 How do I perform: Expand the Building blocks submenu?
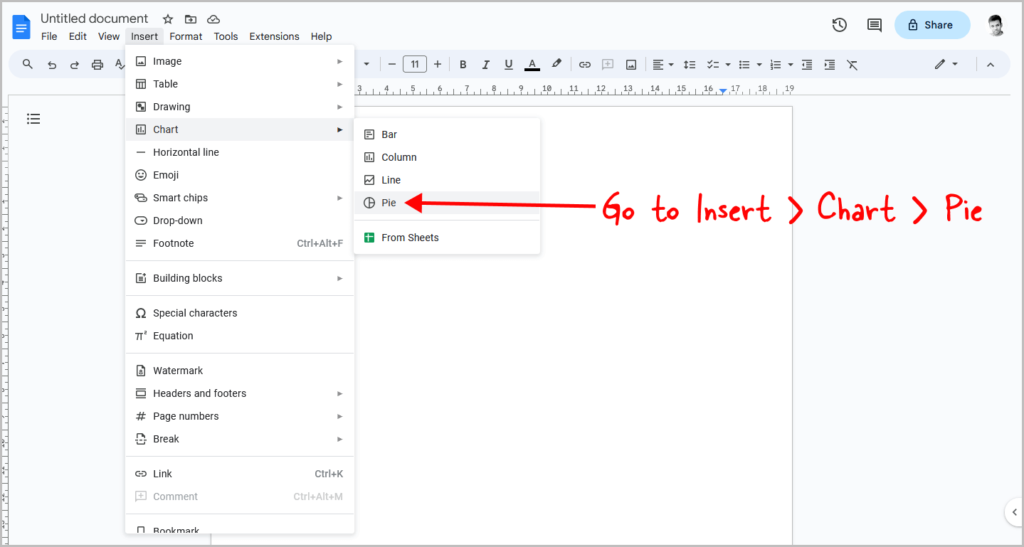pos(240,278)
